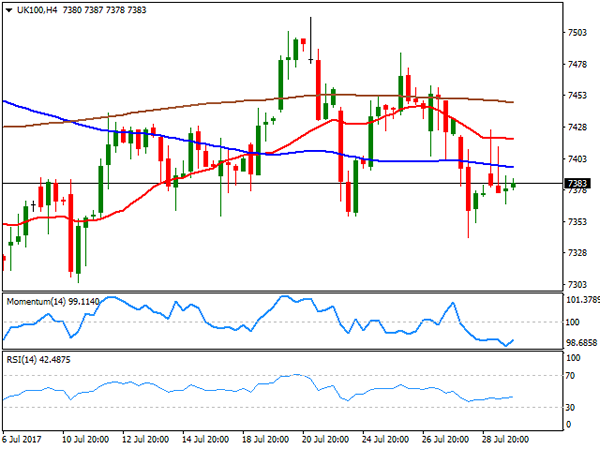
Task: Click the 7503 price axis value
Action: [x=577, y=33]
